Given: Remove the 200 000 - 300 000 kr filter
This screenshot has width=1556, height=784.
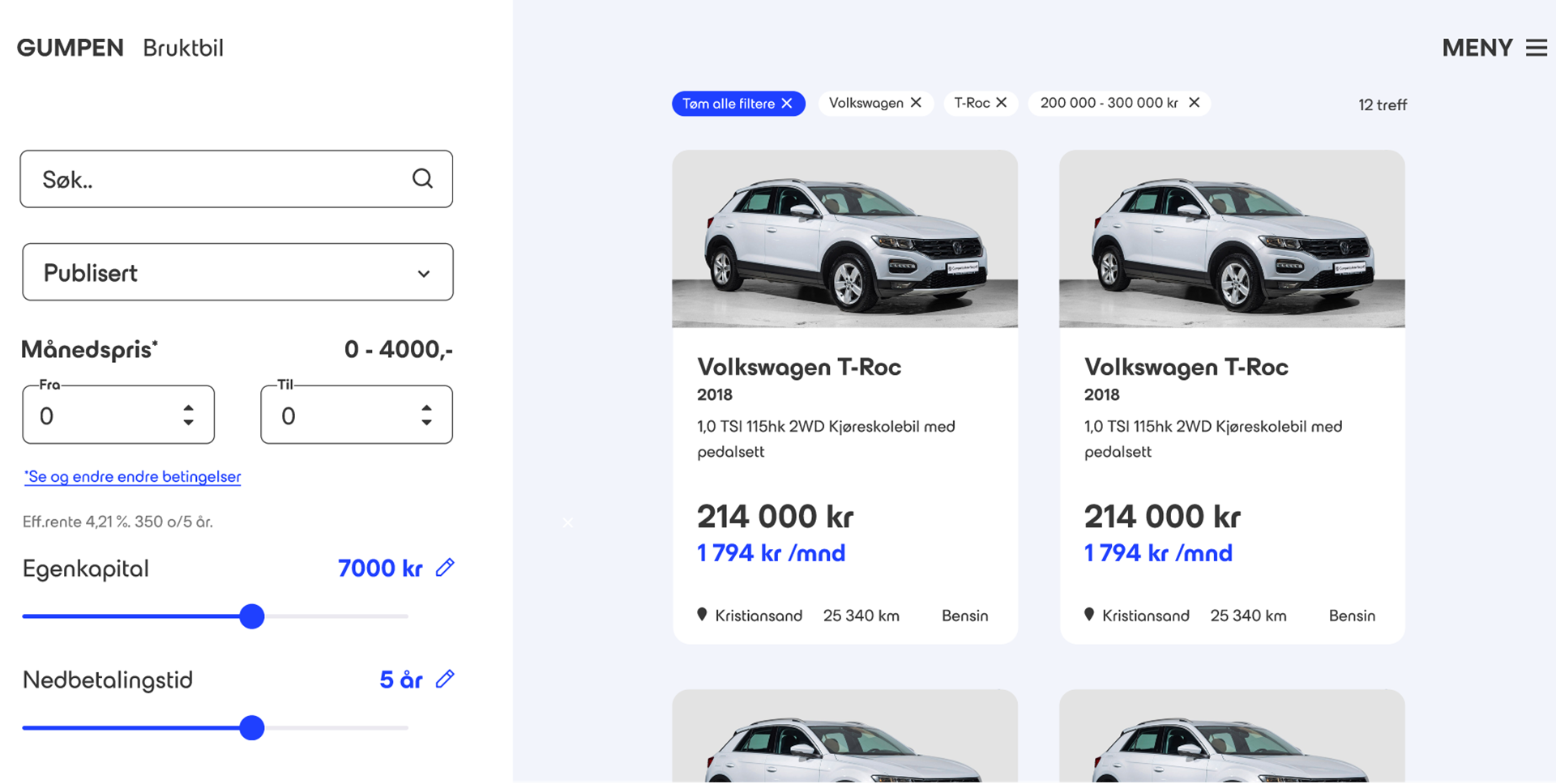Looking at the screenshot, I should tap(1194, 103).
